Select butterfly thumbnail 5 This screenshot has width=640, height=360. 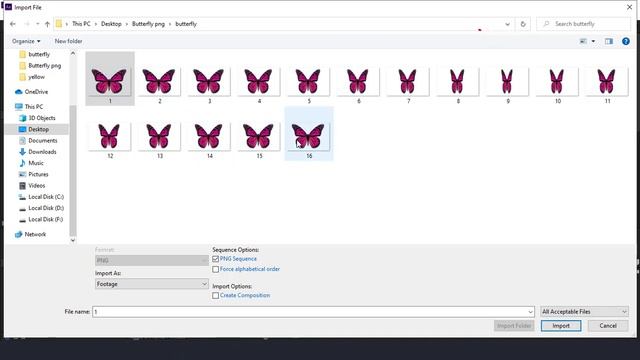[308, 81]
